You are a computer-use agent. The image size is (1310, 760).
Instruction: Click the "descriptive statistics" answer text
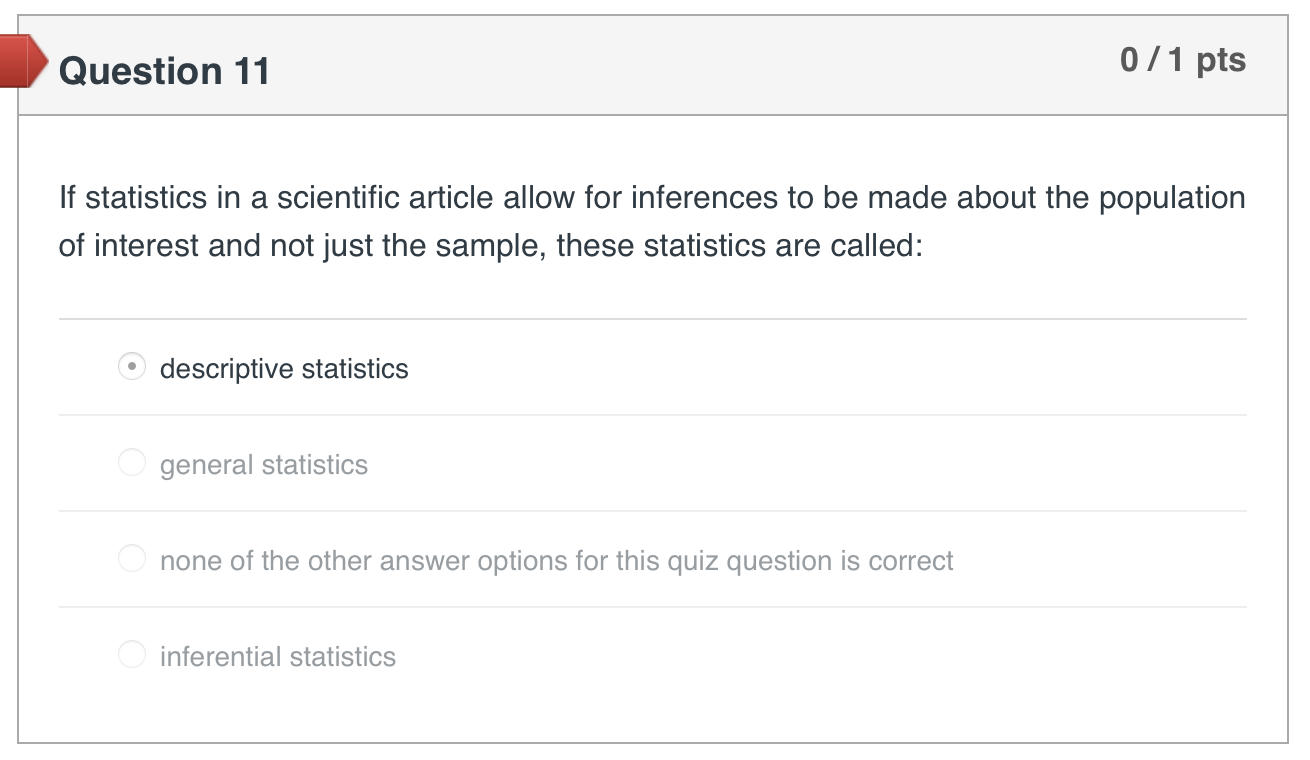pos(284,368)
